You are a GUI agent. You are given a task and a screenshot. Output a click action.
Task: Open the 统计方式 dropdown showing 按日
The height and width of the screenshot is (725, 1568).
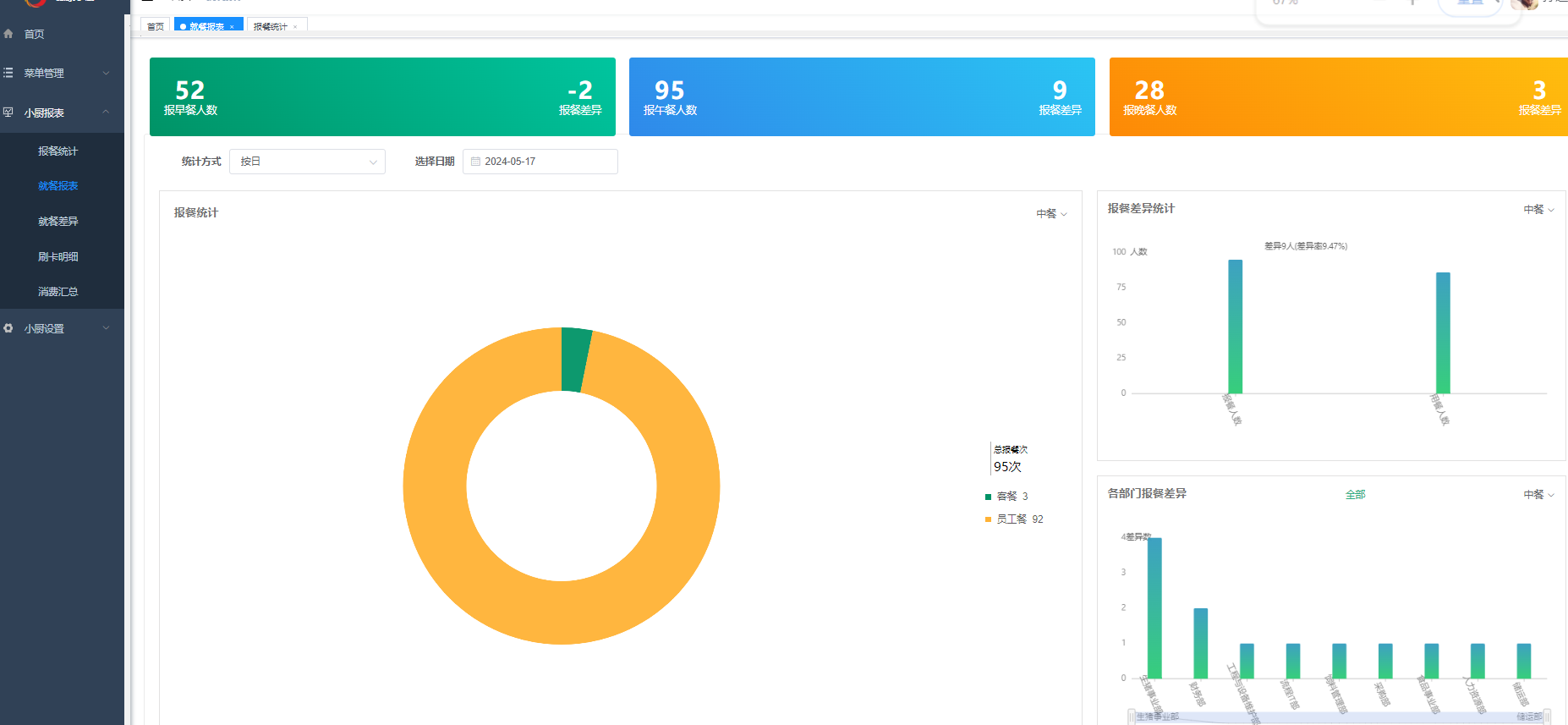(x=307, y=162)
